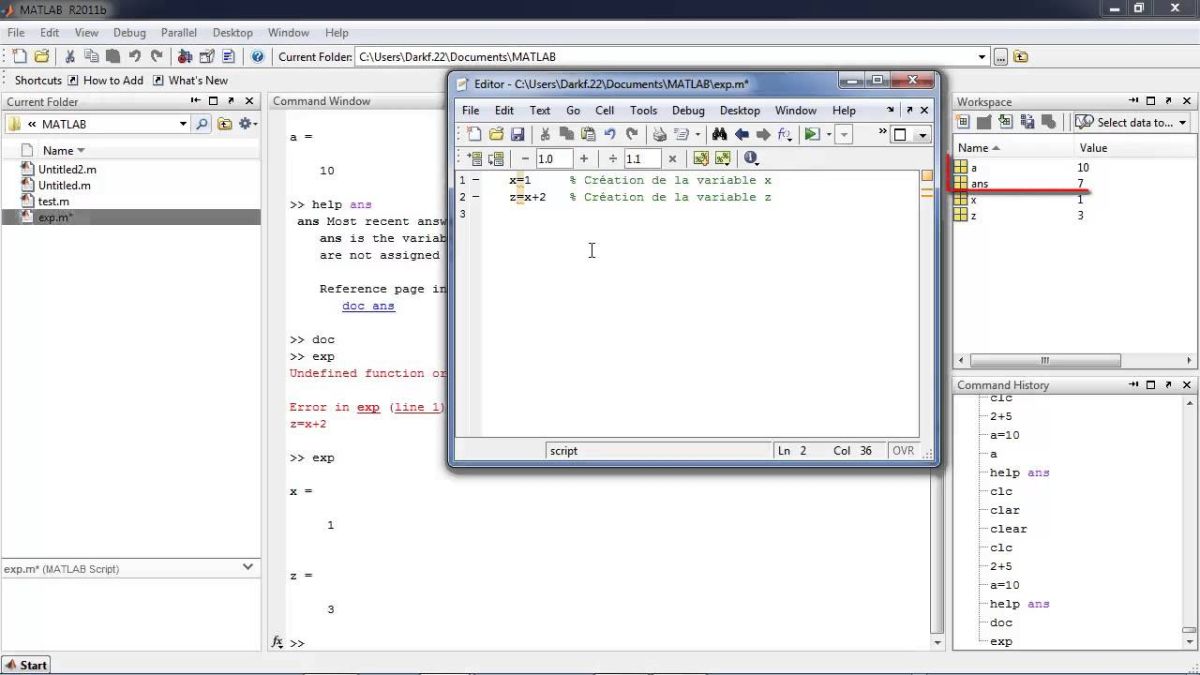The width and height of the screenshot is (1200, 675).
Task: Click the How to Add shortcut
Action: pos(105,80)
